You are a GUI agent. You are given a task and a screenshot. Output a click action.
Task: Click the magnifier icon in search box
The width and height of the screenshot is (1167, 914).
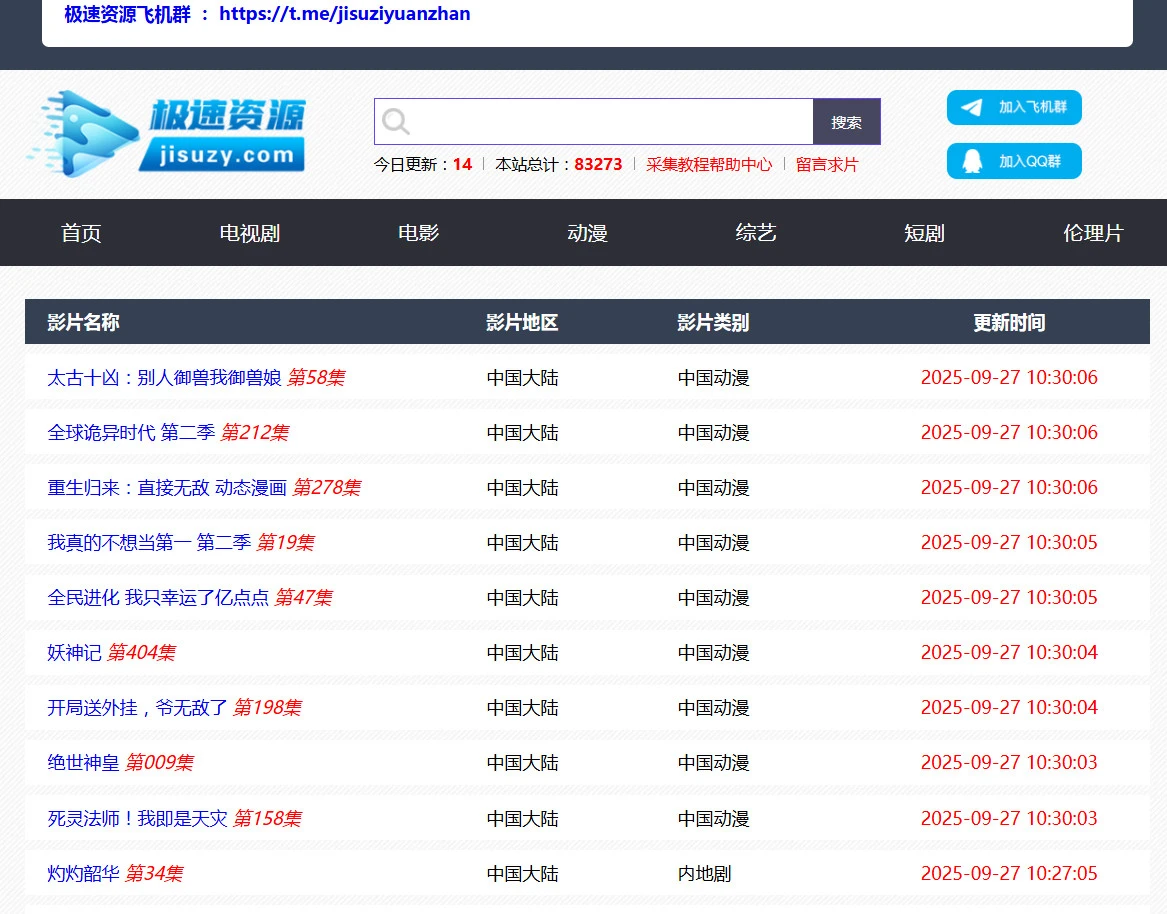(396, 122)
